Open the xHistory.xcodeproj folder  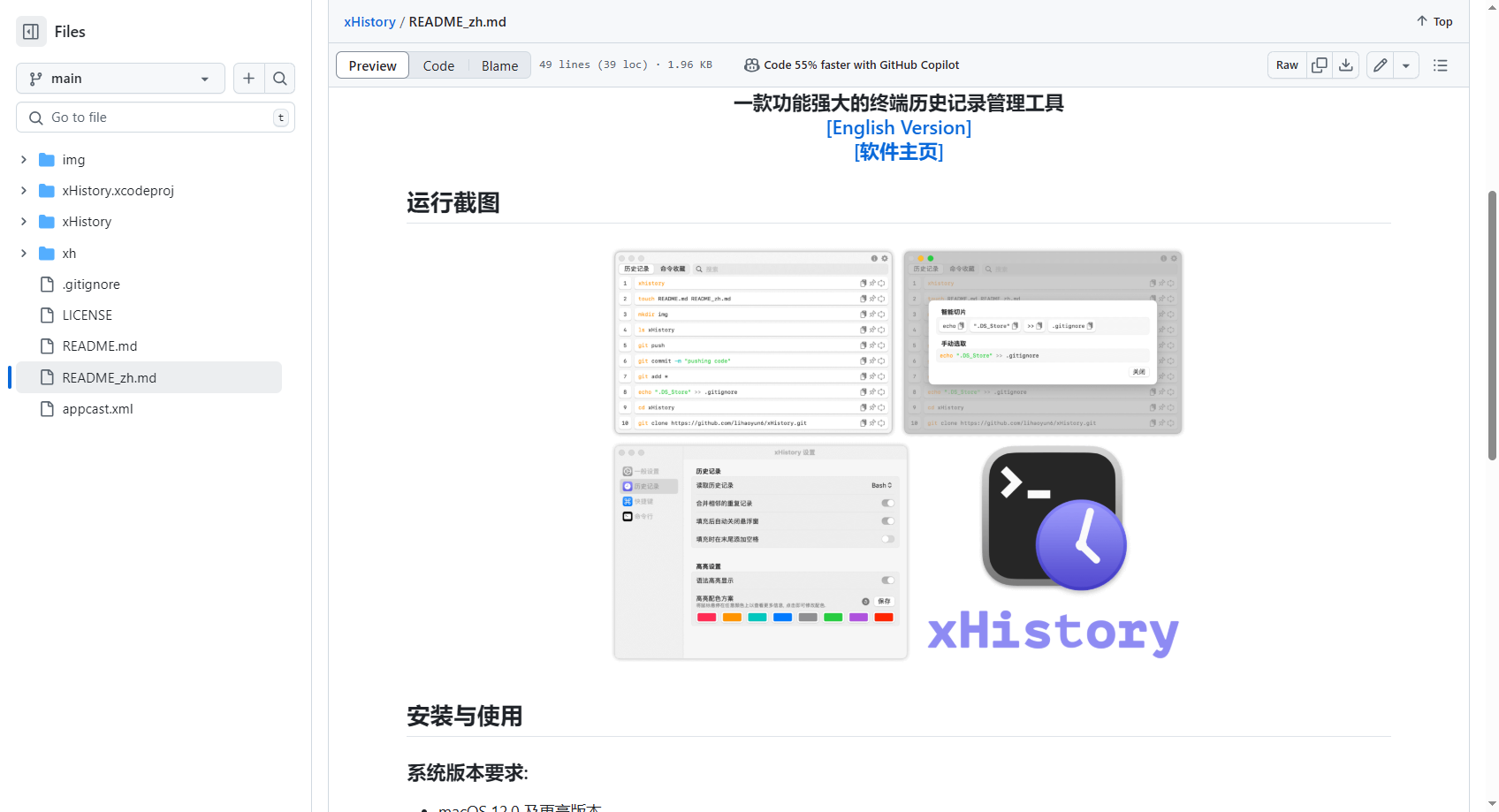coord(118,191)
